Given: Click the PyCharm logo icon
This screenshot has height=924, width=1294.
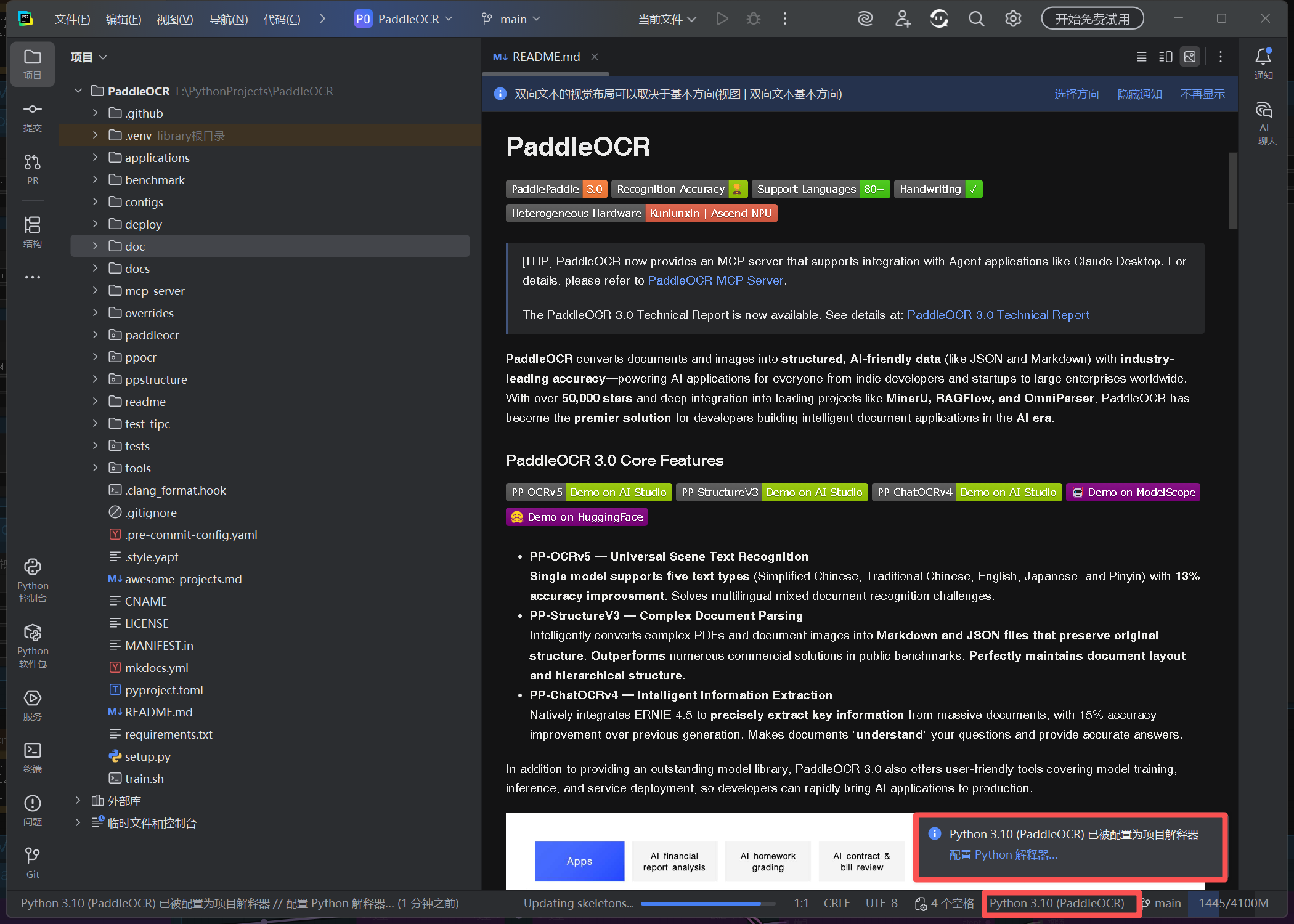Looking at the screenshot, I should [25, 18].
